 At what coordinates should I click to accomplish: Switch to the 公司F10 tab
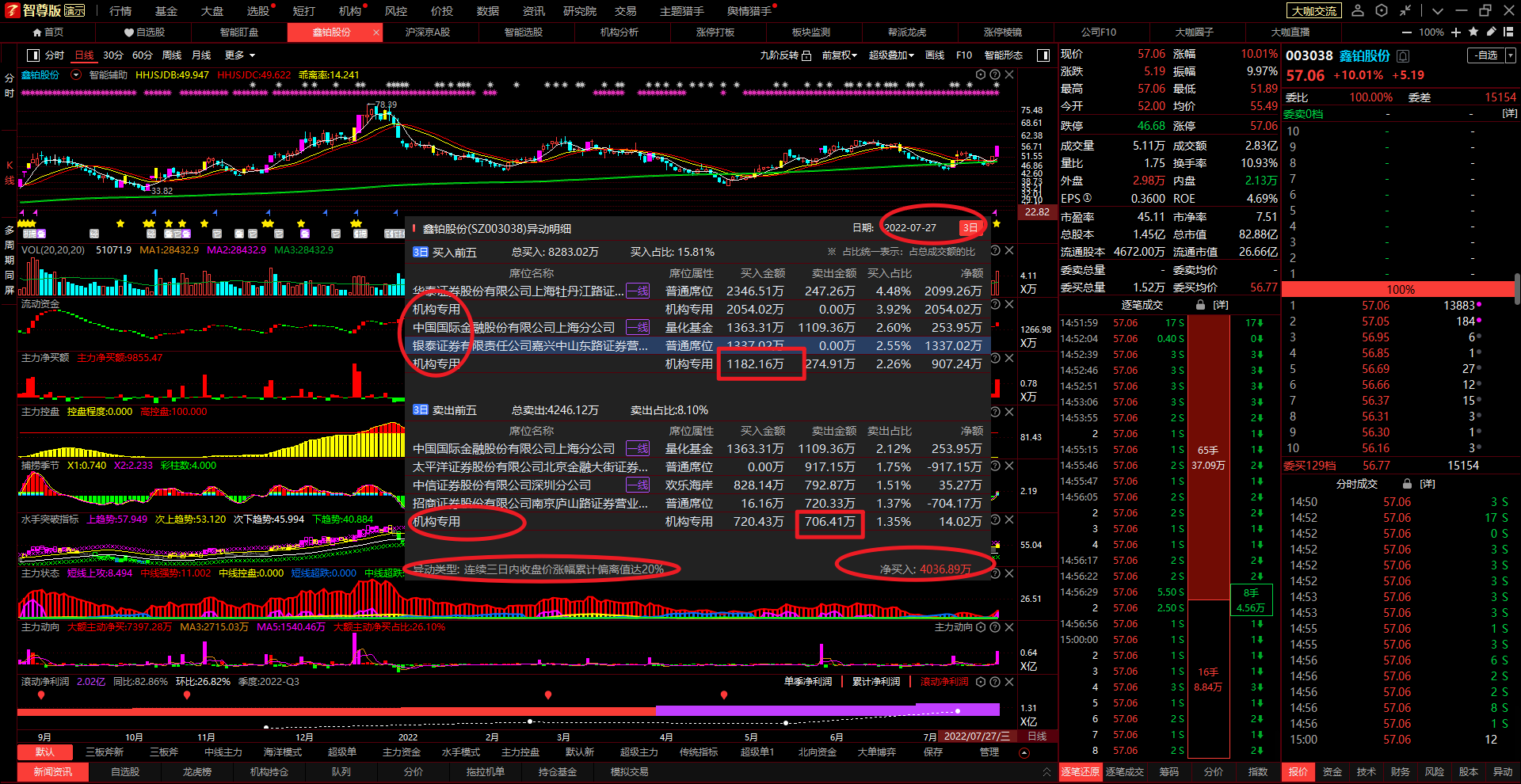[1099, 32]
